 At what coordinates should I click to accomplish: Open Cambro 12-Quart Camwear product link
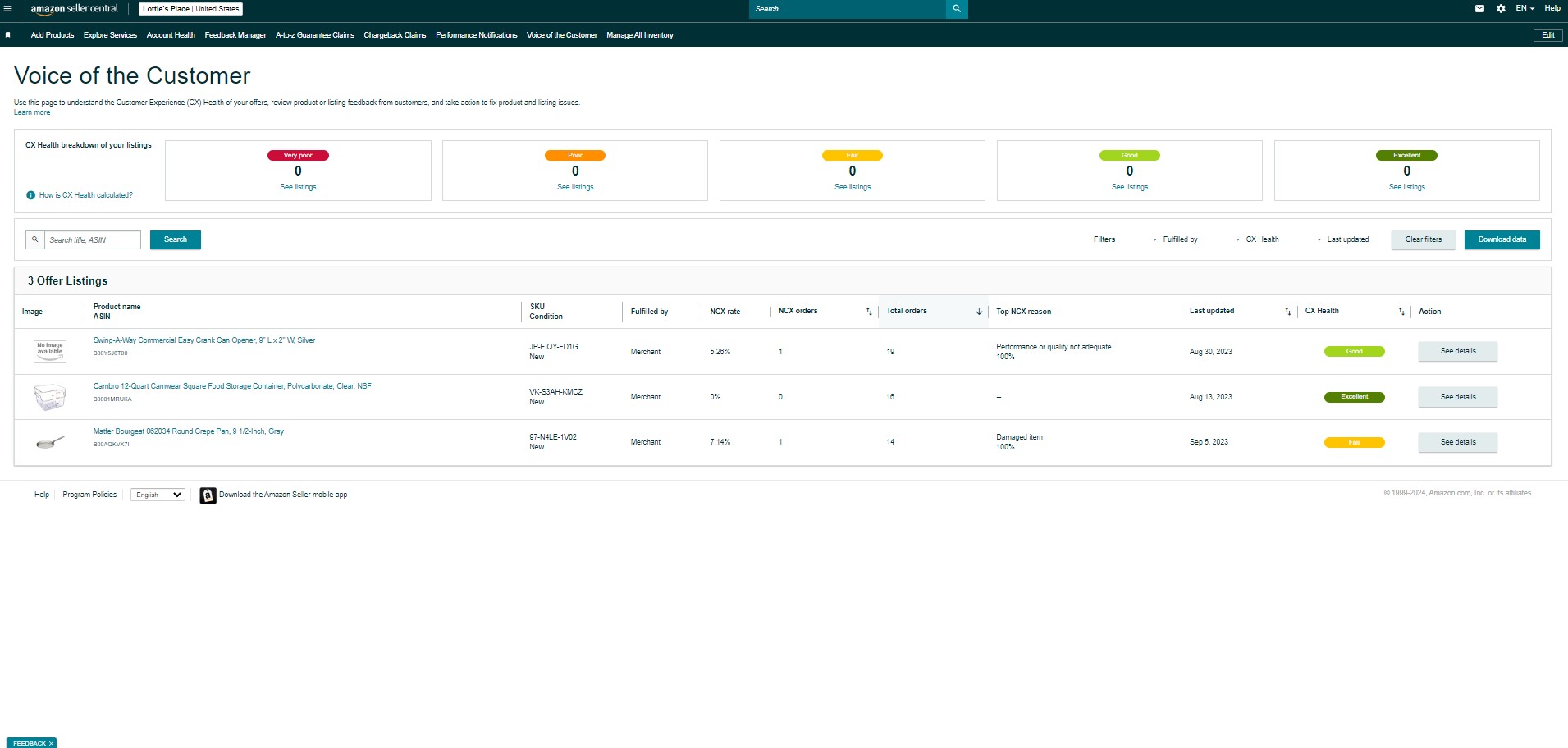(232, 386)
